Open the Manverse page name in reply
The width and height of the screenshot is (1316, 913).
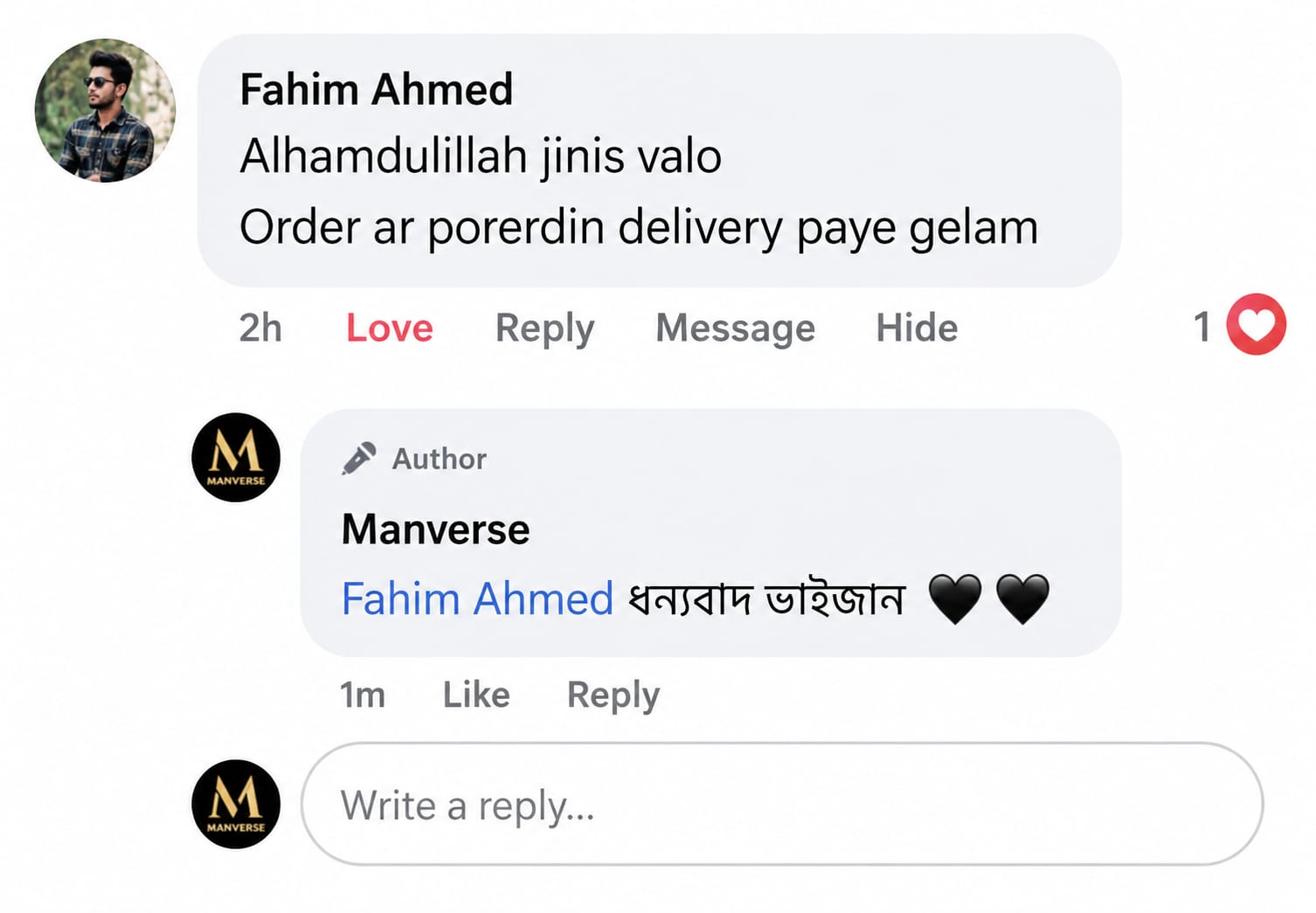(435, 529)
